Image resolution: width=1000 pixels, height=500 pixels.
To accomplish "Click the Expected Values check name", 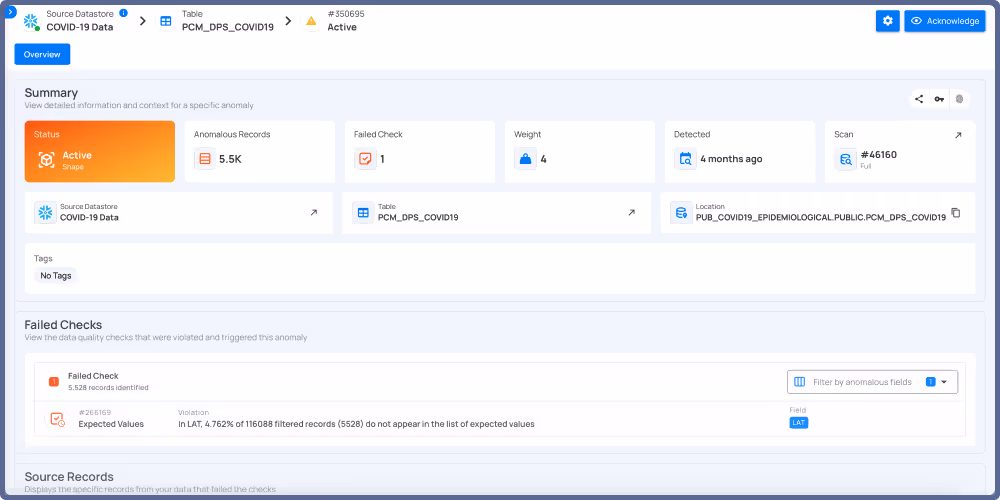I will coord(111,423).
